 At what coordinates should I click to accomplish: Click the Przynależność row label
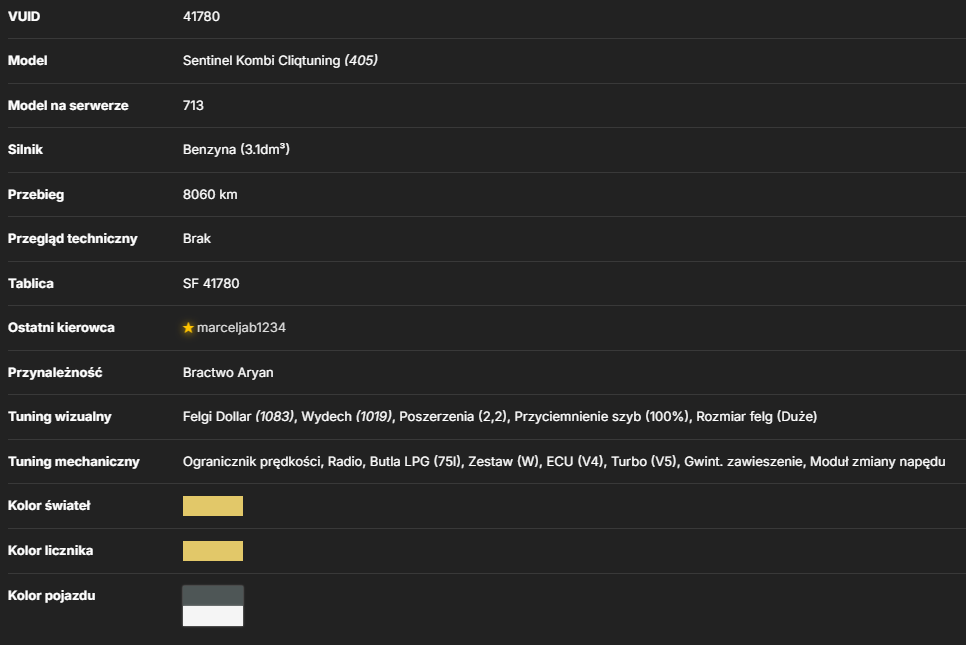coord(55,373)
